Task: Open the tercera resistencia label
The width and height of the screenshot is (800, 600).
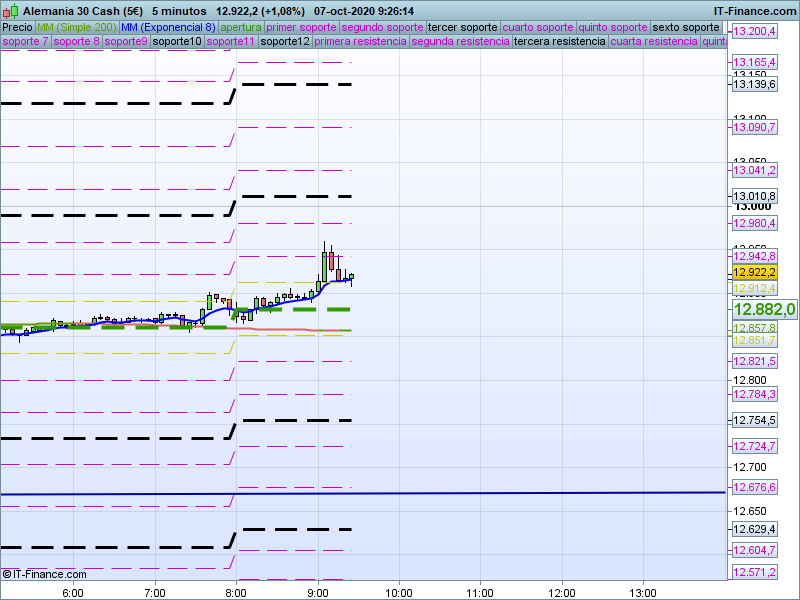Action: pyautogui.click(x=560, y=41)
